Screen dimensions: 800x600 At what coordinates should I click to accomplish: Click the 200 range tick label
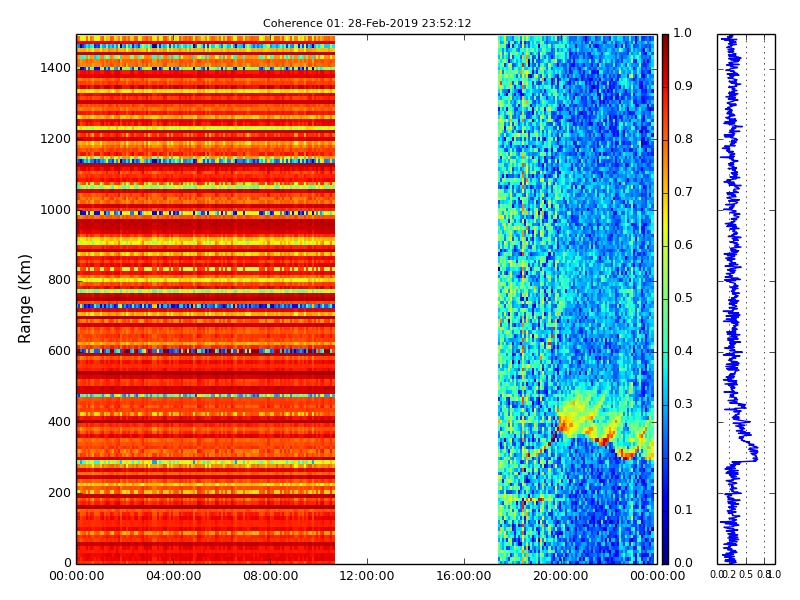click(x=59, y=493)
